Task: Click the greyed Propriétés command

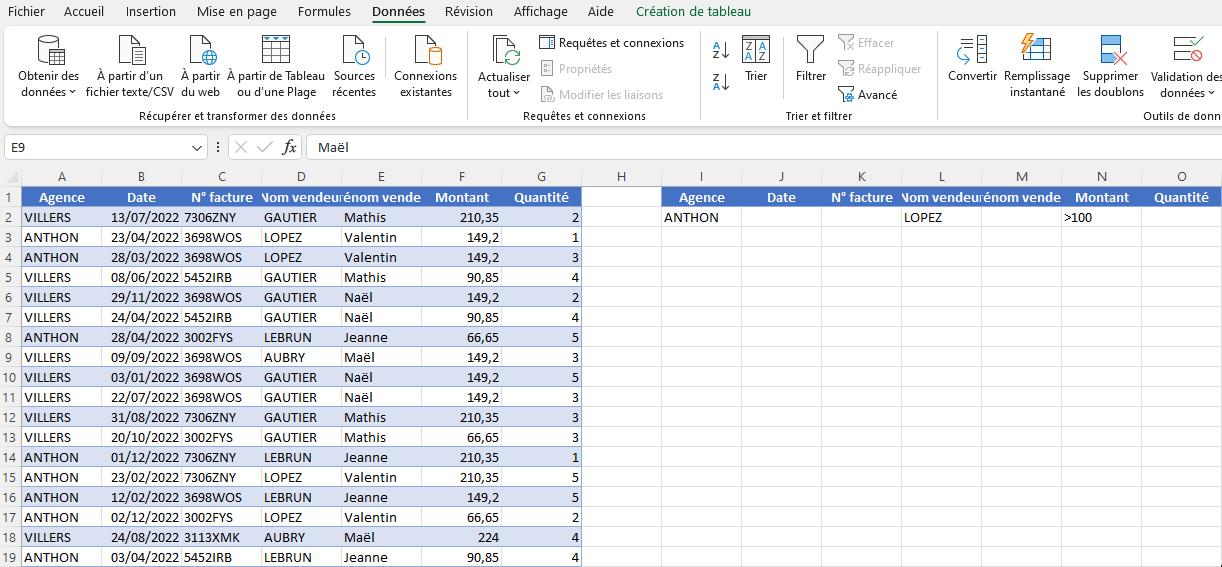Action: click(x=576, y=69)
